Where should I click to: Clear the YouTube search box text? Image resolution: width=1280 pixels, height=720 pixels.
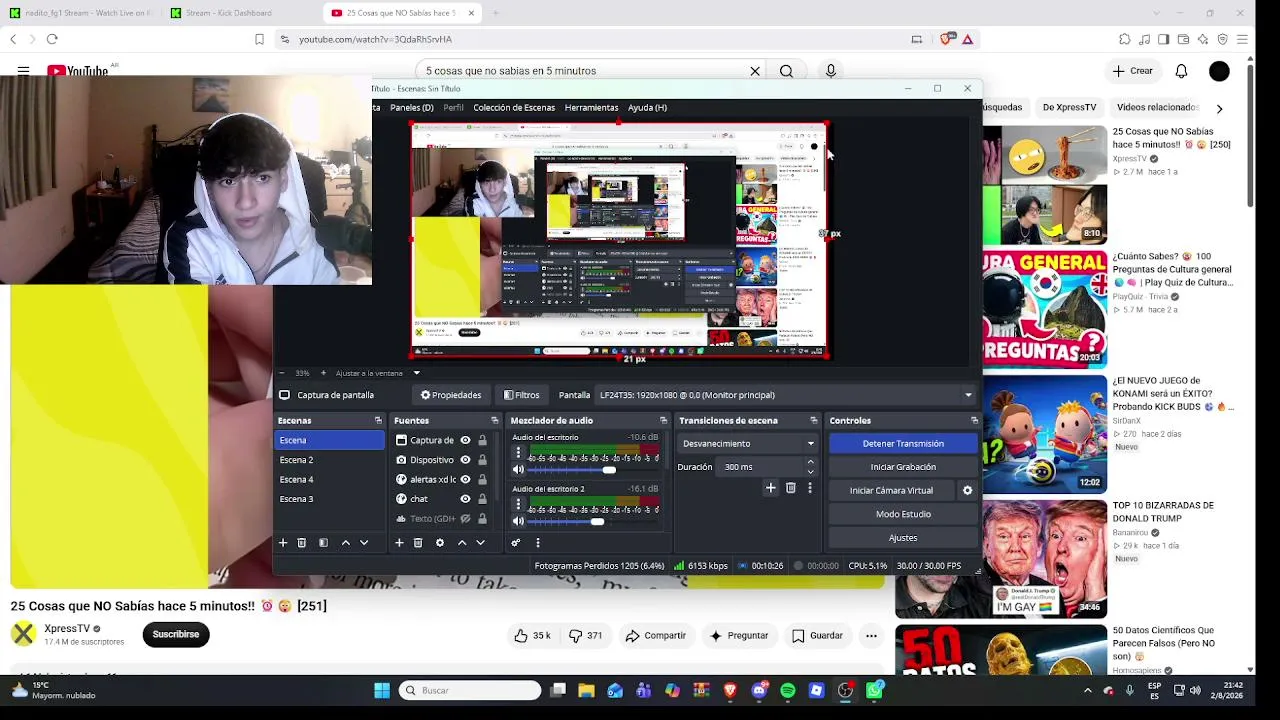(x=755, y=71)
